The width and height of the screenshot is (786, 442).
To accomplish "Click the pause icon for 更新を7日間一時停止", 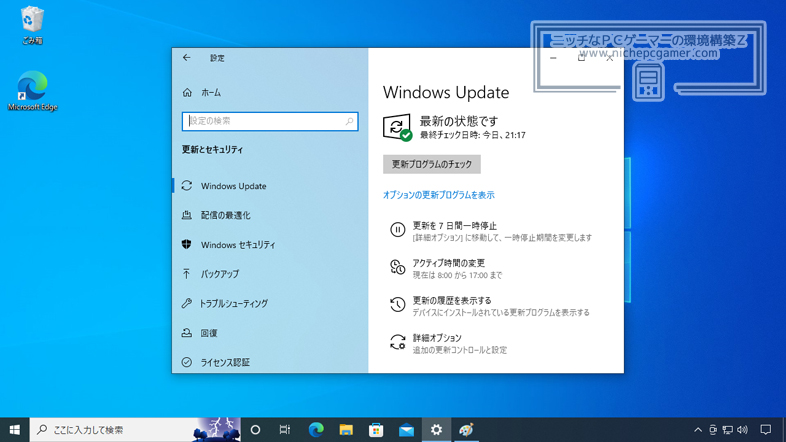I will [x=398, y=230].
